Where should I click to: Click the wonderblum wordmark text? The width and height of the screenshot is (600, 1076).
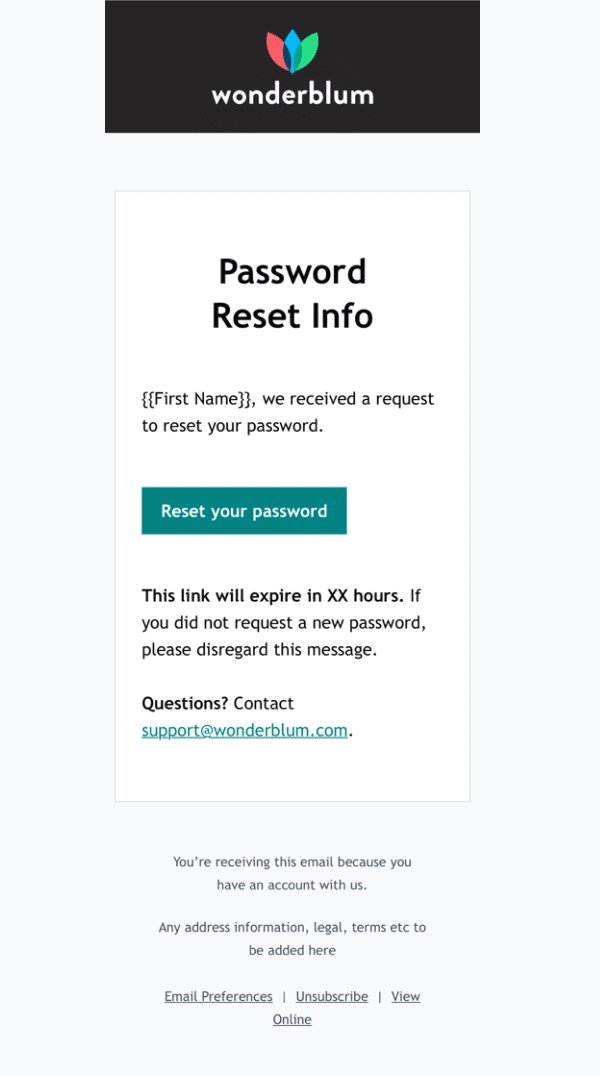292,94
